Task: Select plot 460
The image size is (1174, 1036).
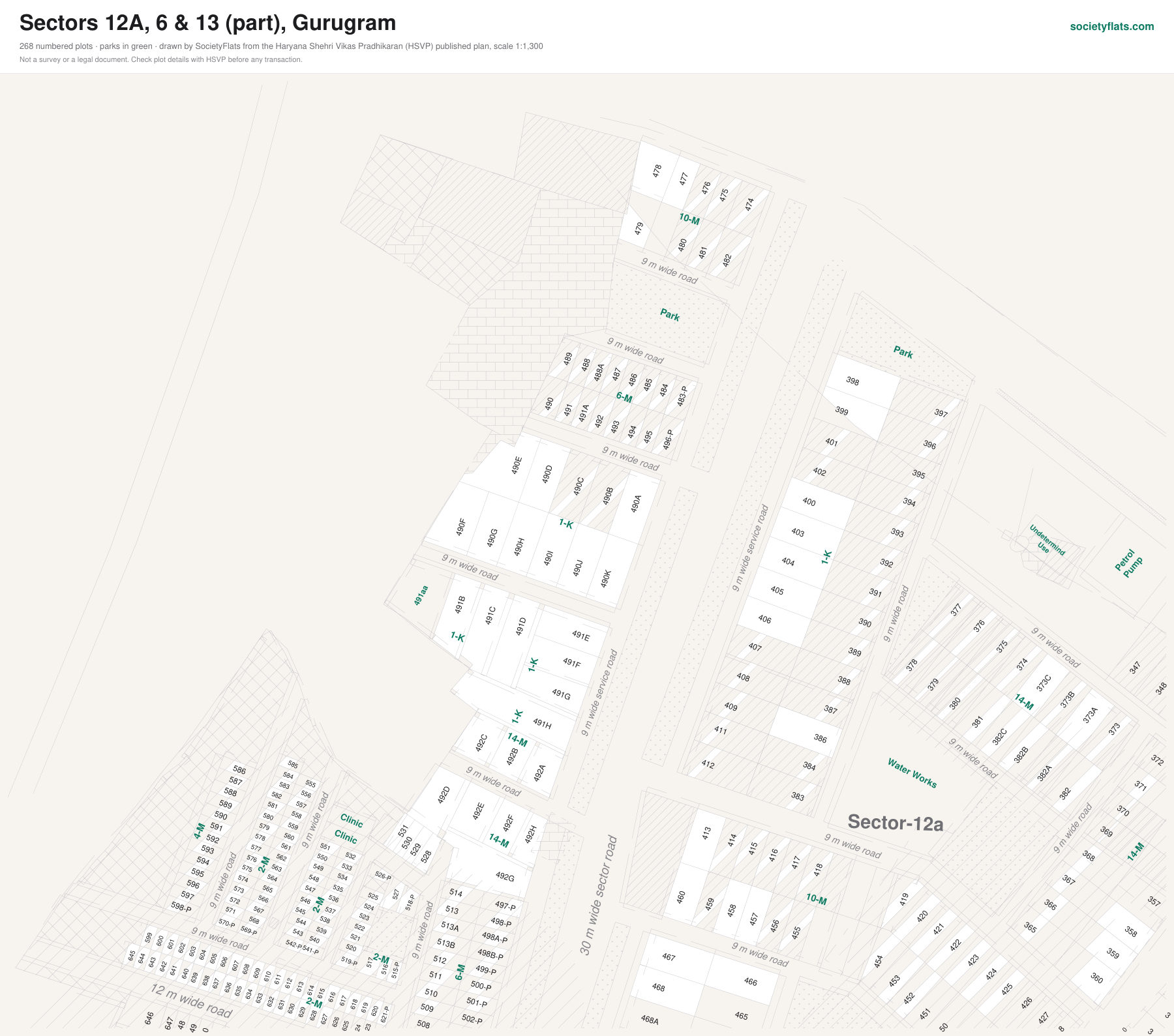Action: pyautogui.click(x=681, y=897)
